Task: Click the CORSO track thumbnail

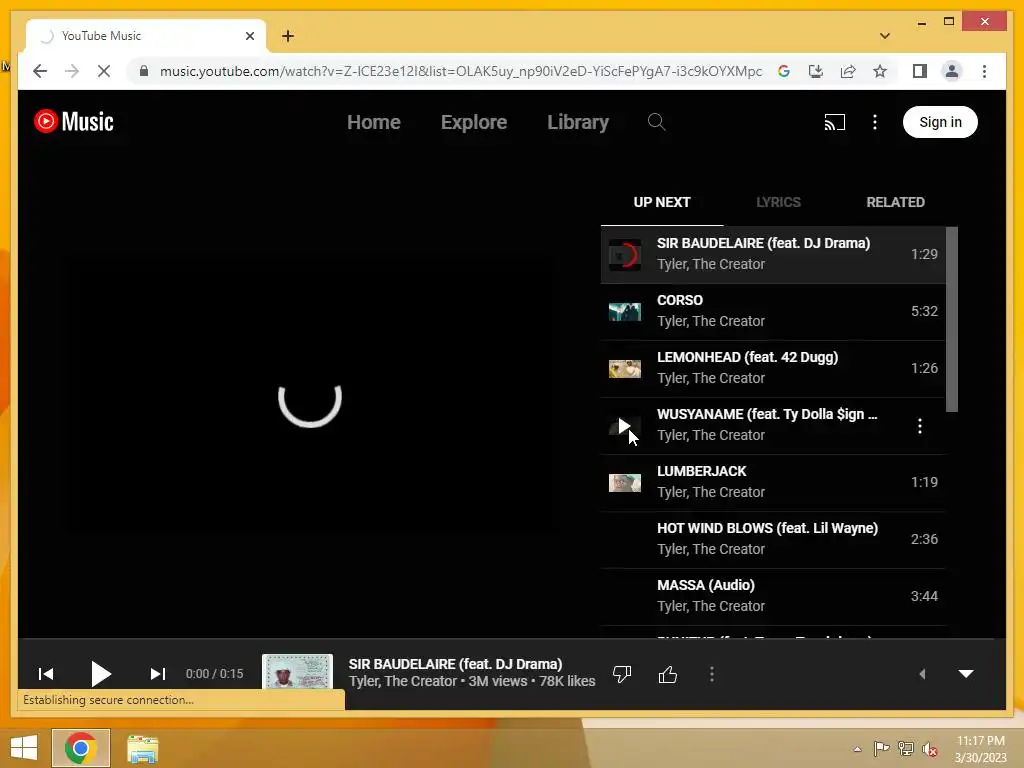Action: tap(624, 312)
